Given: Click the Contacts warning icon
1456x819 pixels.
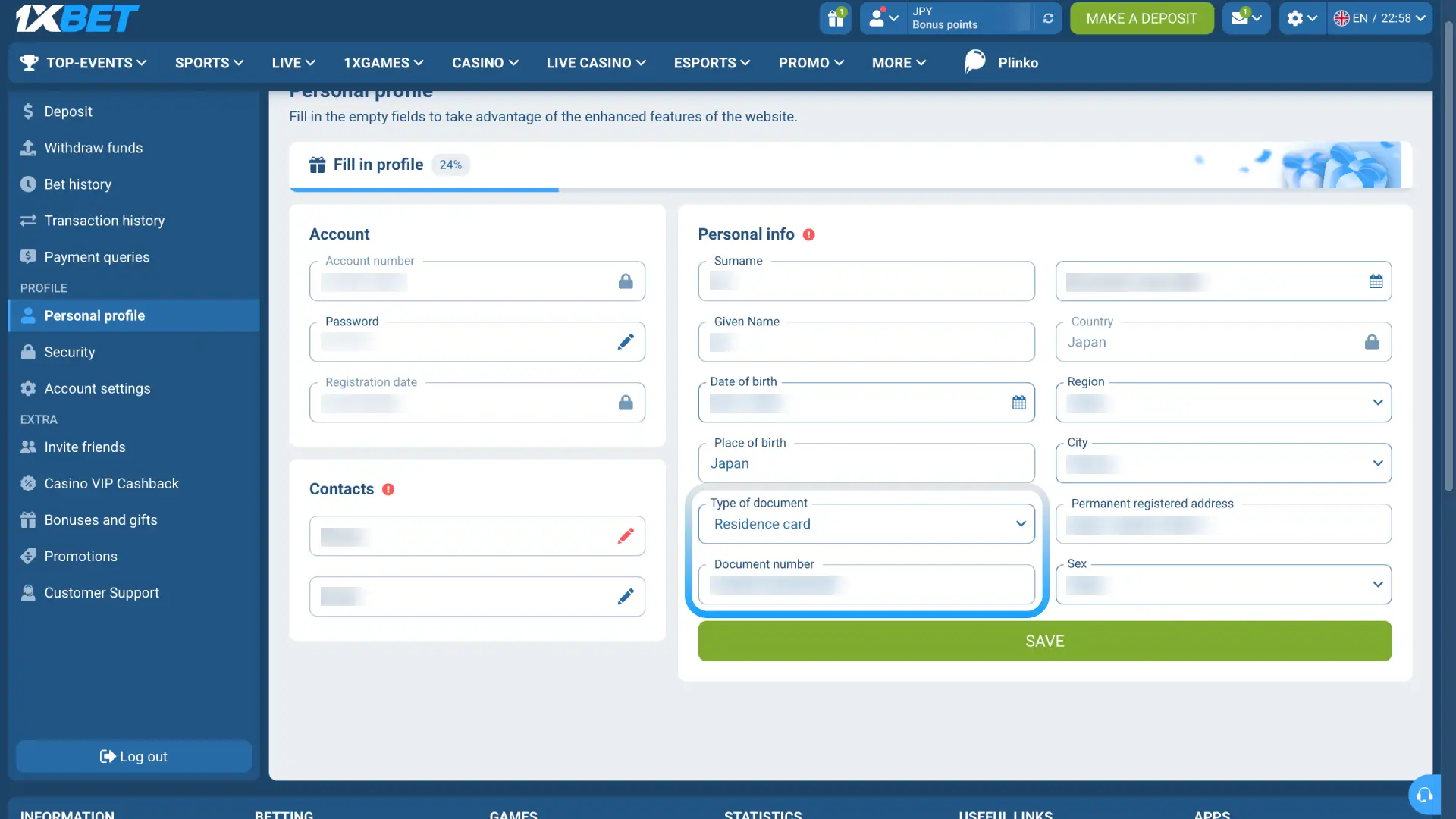Looking at the screenshot, I should pyautogui.click(x=388, y=489).
